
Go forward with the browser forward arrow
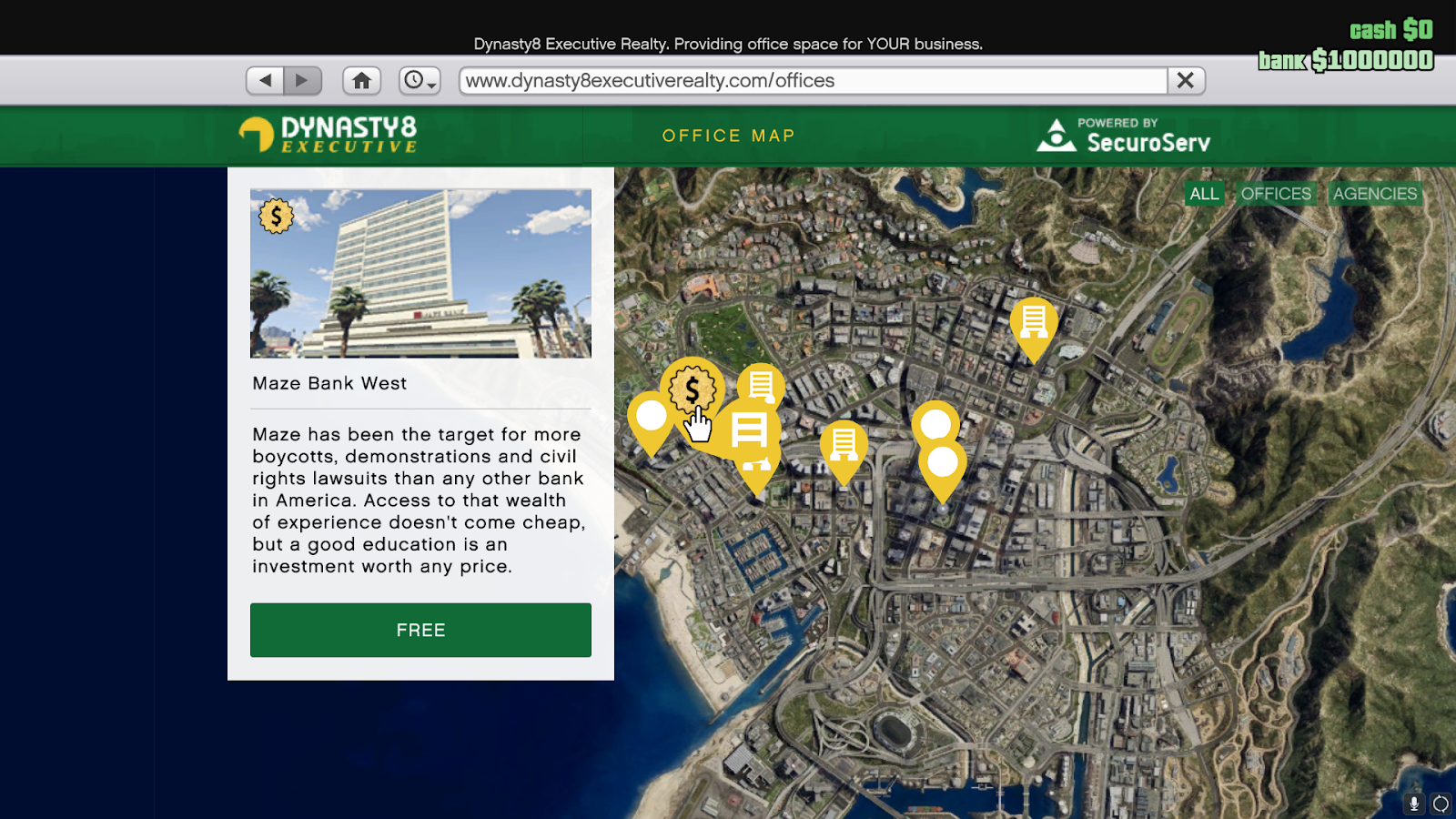[302, 80]
